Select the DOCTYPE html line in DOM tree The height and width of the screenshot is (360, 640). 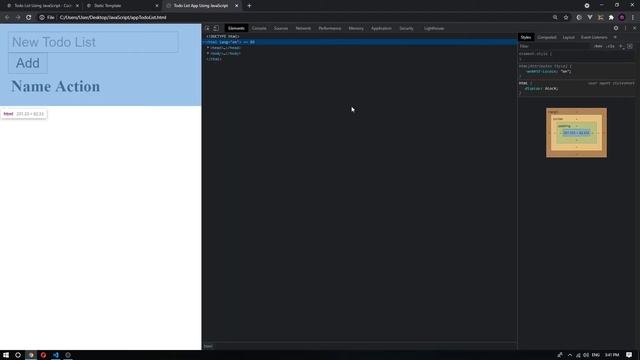click(x=222, y=36)
